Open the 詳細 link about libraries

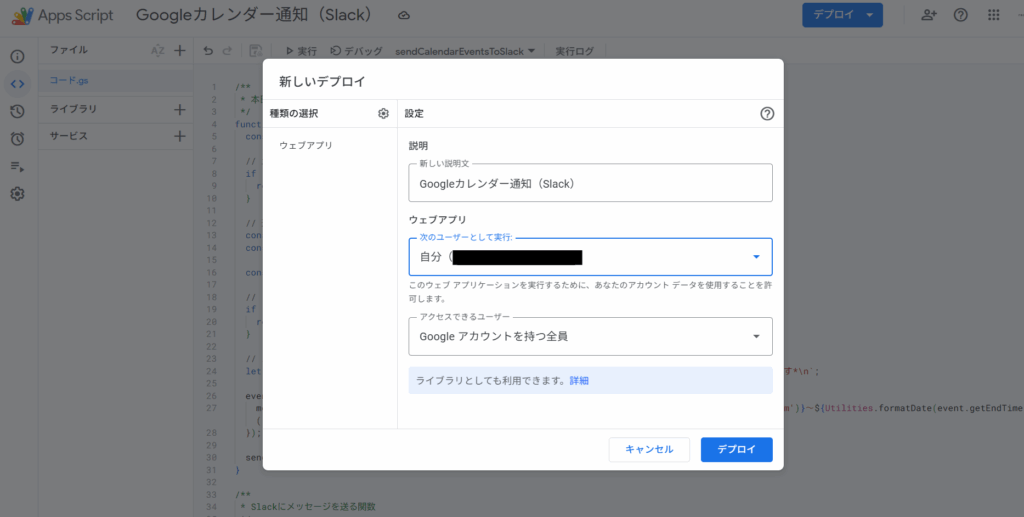[579, 381]
